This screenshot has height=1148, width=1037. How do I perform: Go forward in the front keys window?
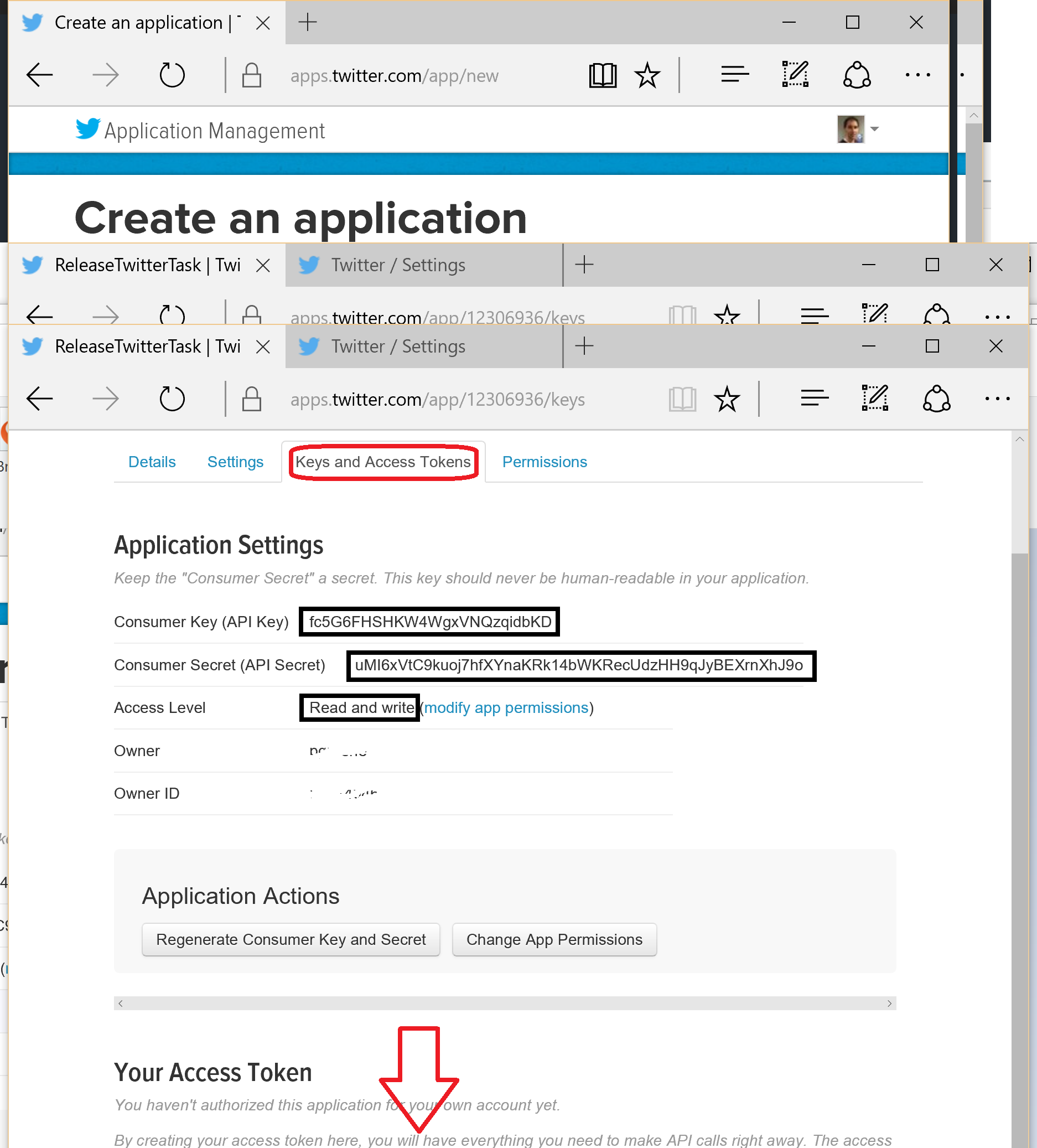click(x=105, y=399)
